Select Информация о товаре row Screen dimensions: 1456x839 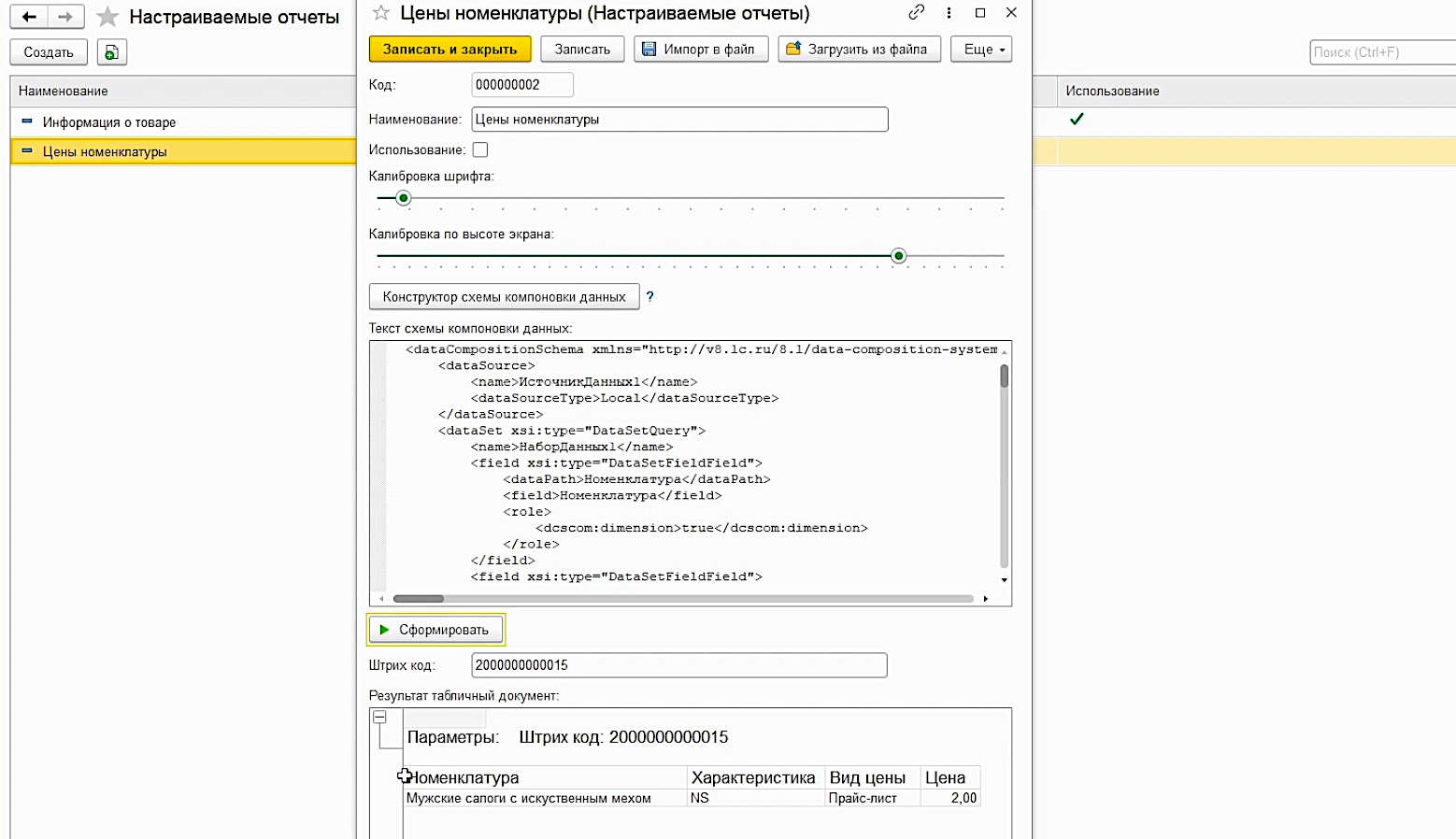pyautogui.click(x=183, y=121)
